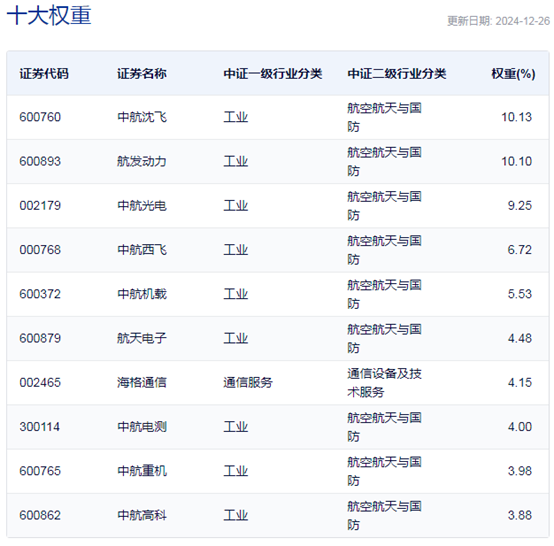The height and width of the screenshot is (546, 554).
Task: Select stock code 600765
Action: point(40,471)
